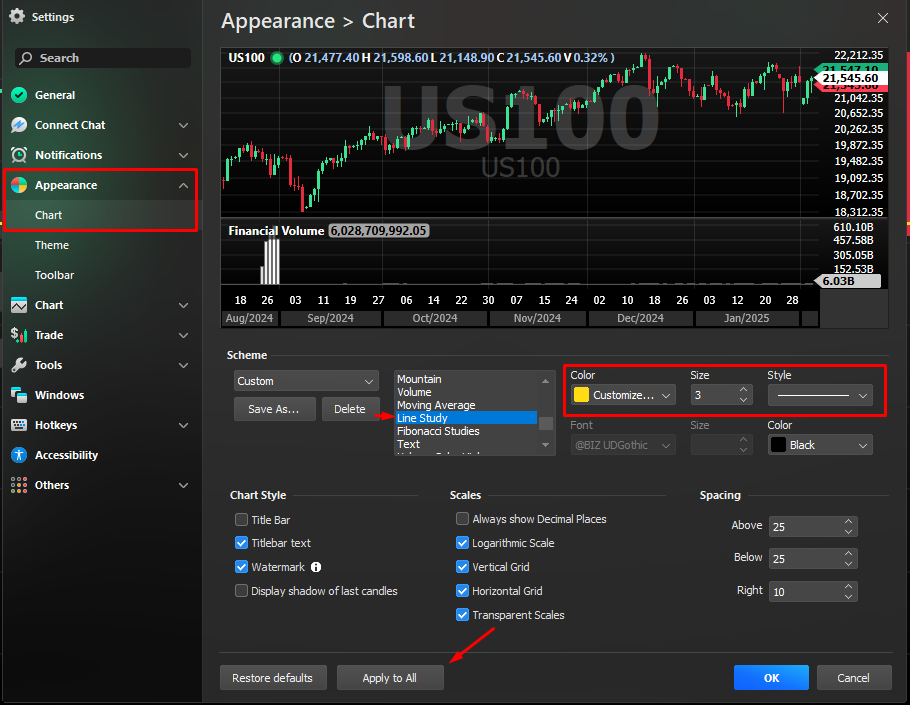
Task: Click the Tools wrench icon
Action: pos(19,365)
